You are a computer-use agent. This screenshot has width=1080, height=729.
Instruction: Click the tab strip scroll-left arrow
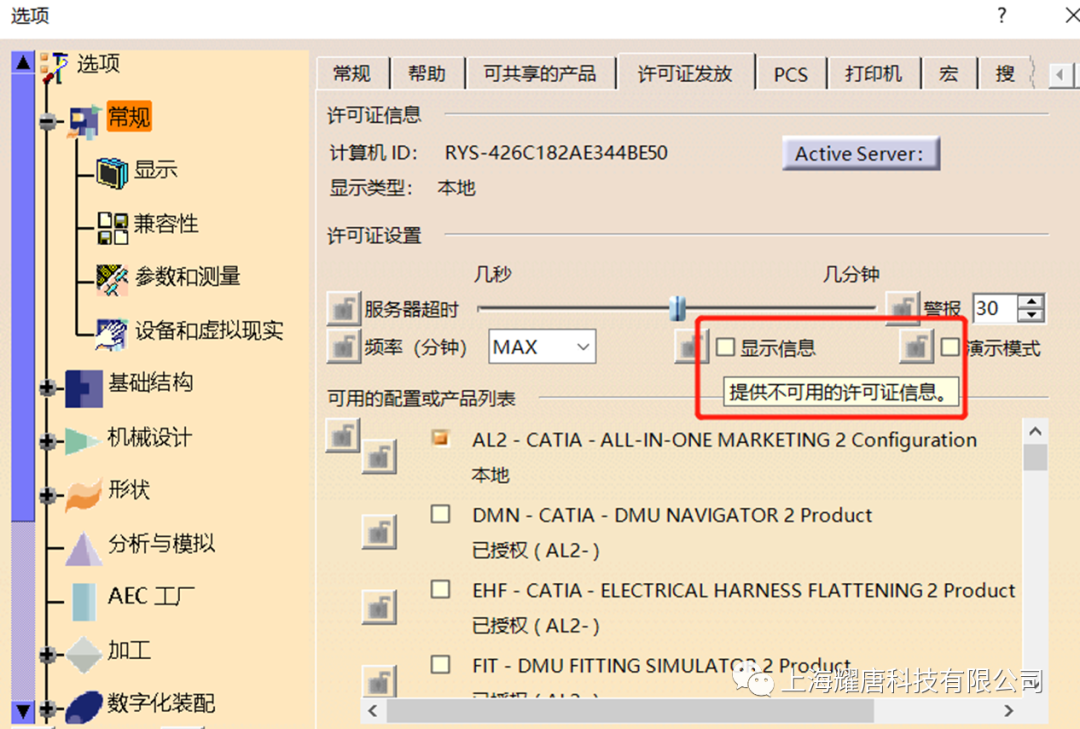[x=1059, y=74]
